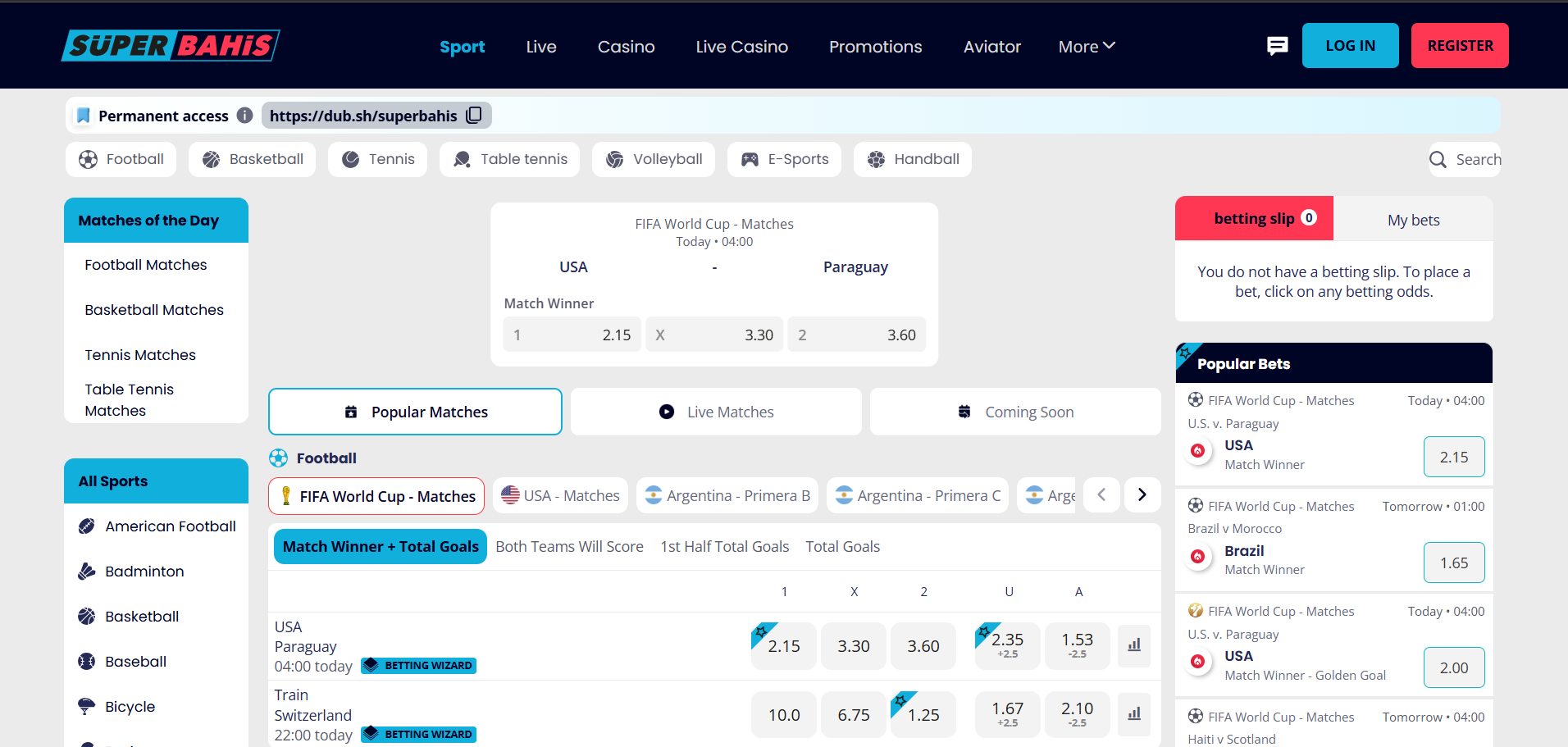Screen dimensions: 1568x747
Task: Switch to the betting slip tab
Action: (x=1254, y=218)
